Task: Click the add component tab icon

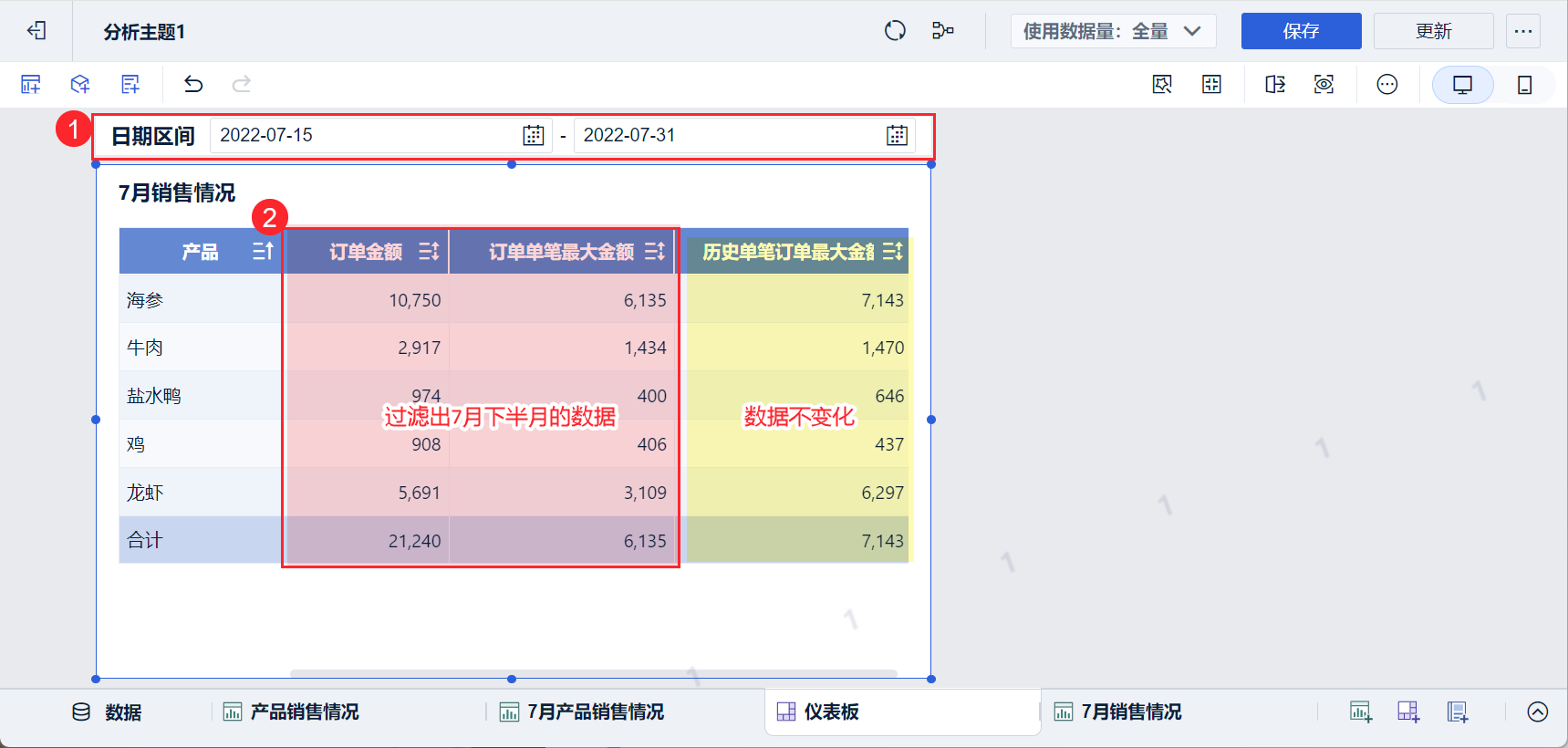Action: click(1360, 712)
